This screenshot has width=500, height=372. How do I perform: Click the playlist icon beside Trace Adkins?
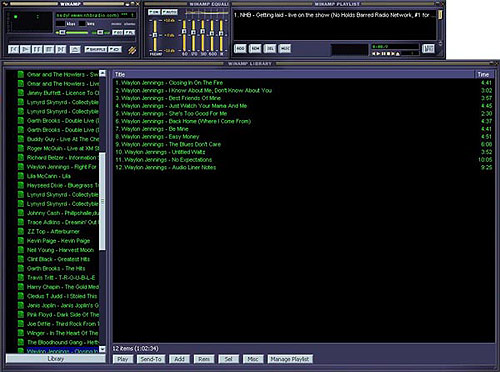(x=21, y=222)
